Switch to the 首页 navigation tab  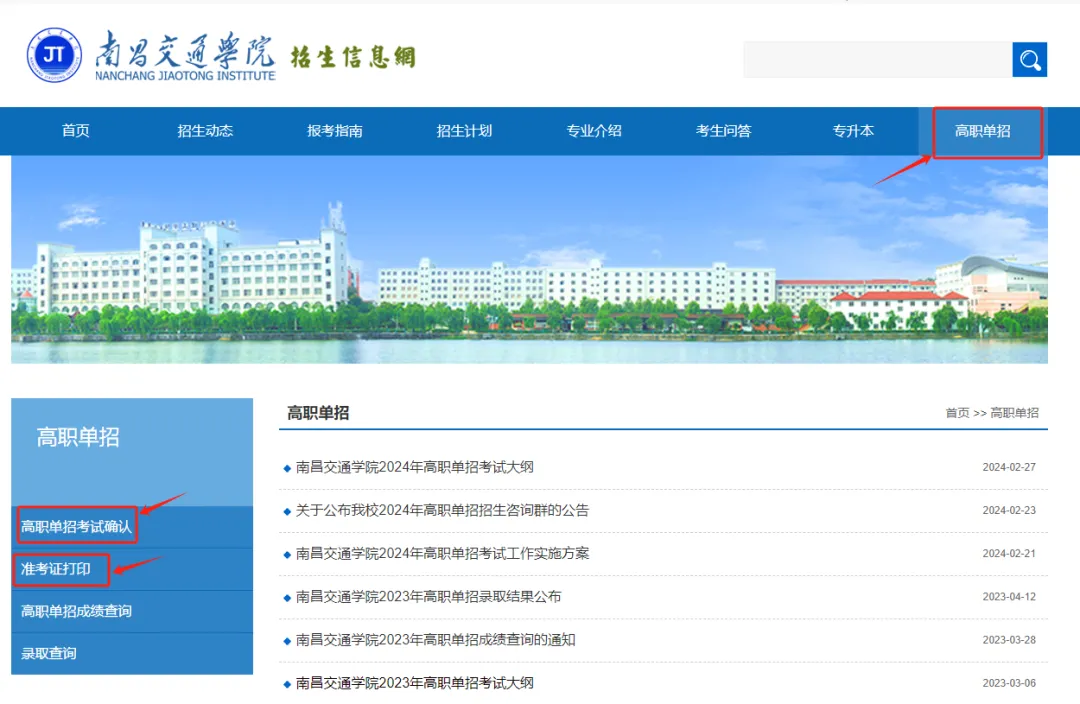point(76,131)
